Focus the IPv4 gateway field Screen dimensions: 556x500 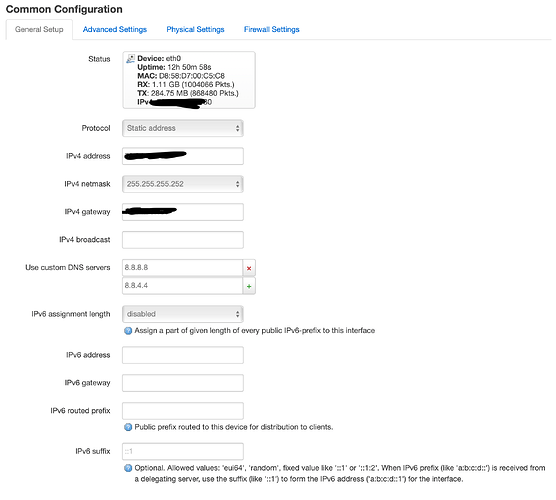click(x=183, y=212)
